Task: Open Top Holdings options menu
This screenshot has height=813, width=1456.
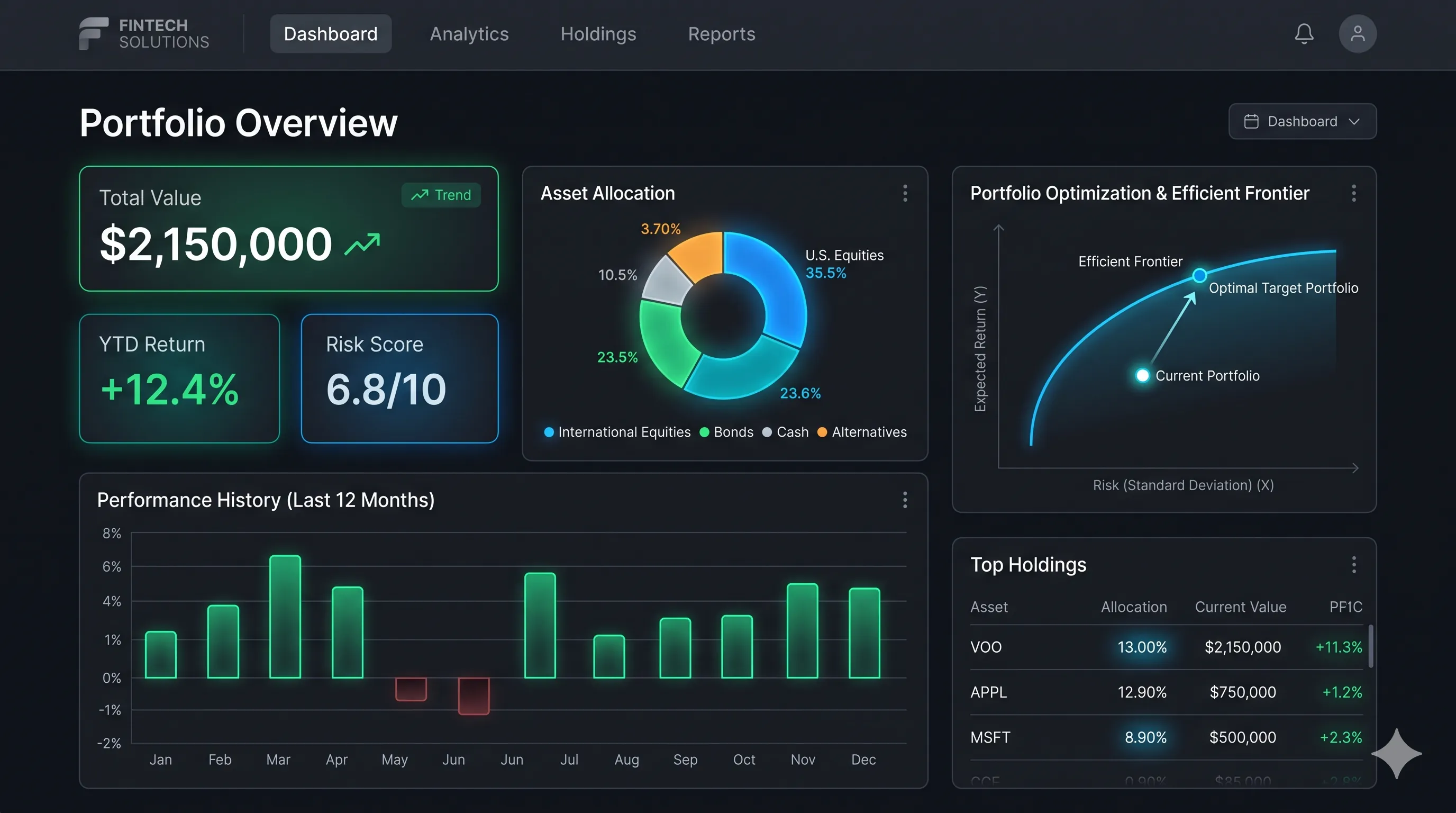Action: click(x=1354, y=564)
